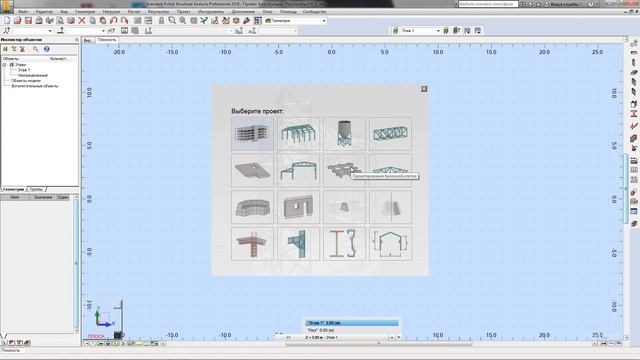Pick the silo shell structure project

(x=344, y=134)
